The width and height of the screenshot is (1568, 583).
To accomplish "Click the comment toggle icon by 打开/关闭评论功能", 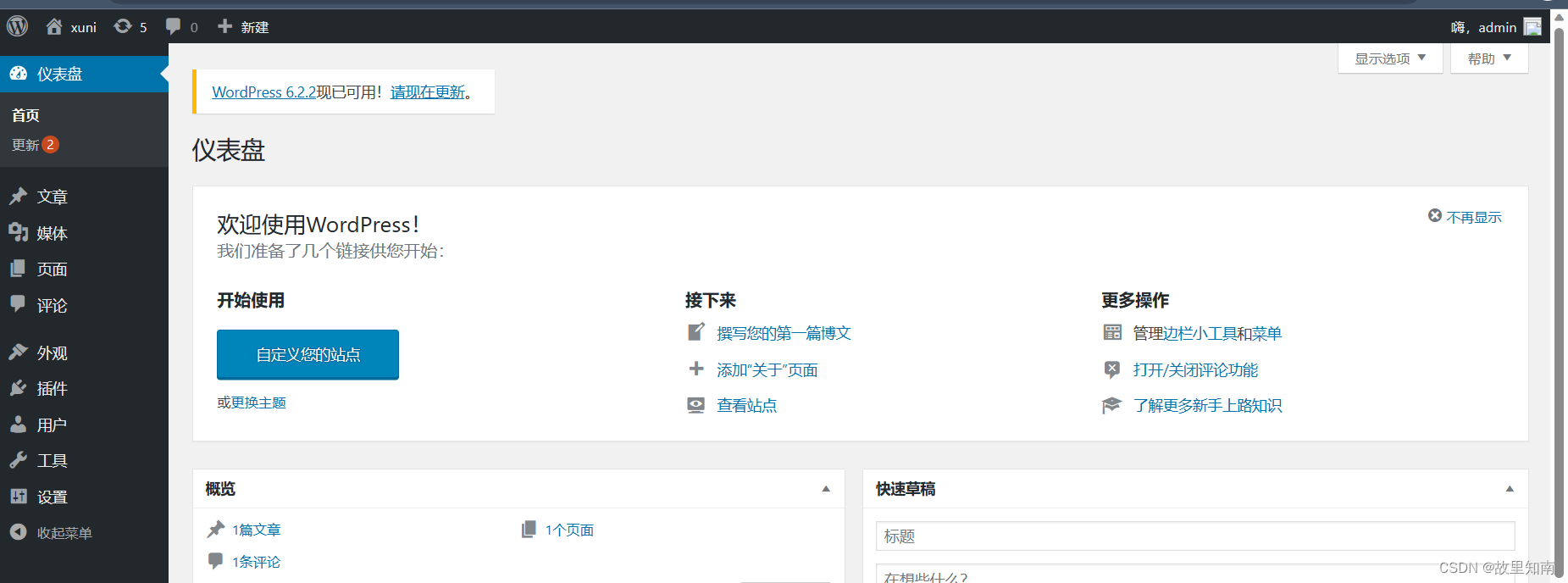I will 1112,369.
